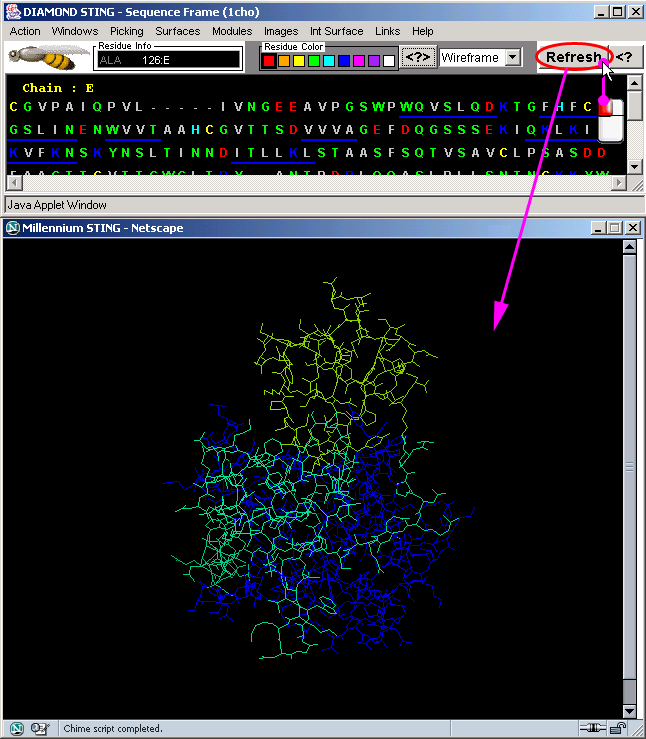Image resolution: width=646 pixels, height=739 pixels.
Task: Open the Int Surface menu
Action: point(337,31)
